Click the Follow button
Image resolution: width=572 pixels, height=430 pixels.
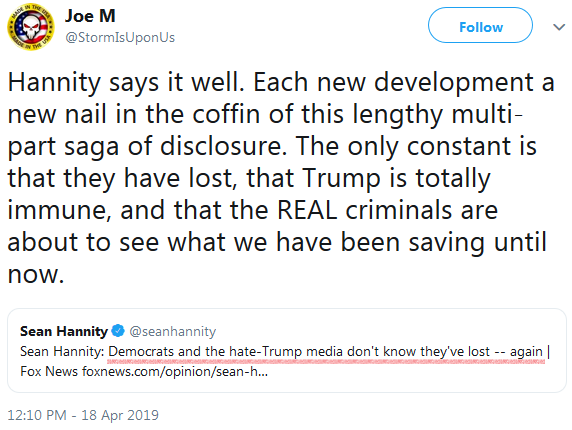coord(480,25)
